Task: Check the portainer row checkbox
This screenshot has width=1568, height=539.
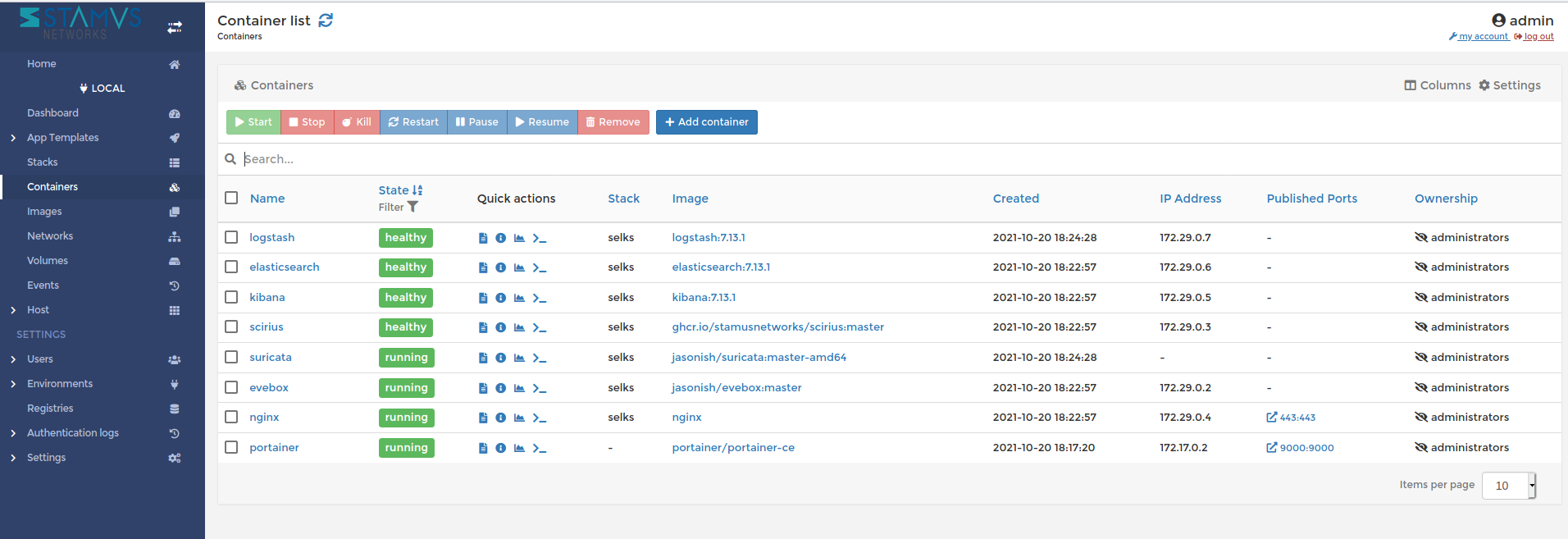Action: pos(231,447)
